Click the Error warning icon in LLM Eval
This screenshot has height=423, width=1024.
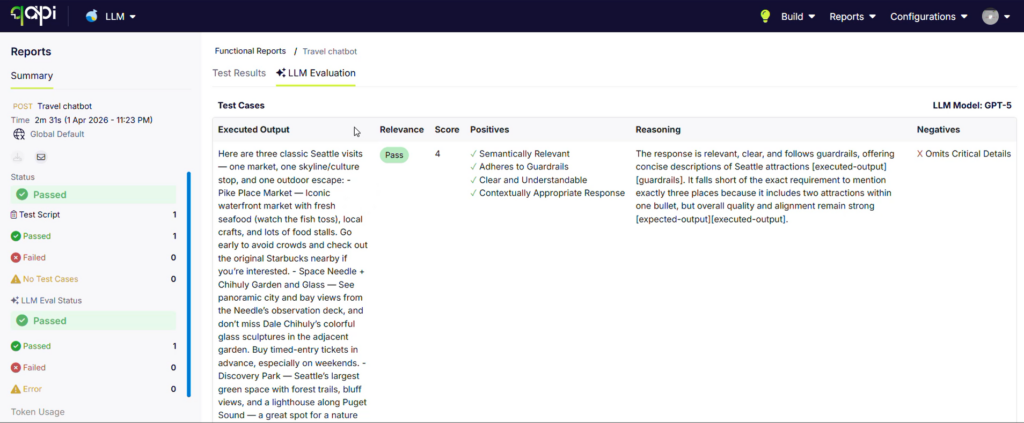16,388
